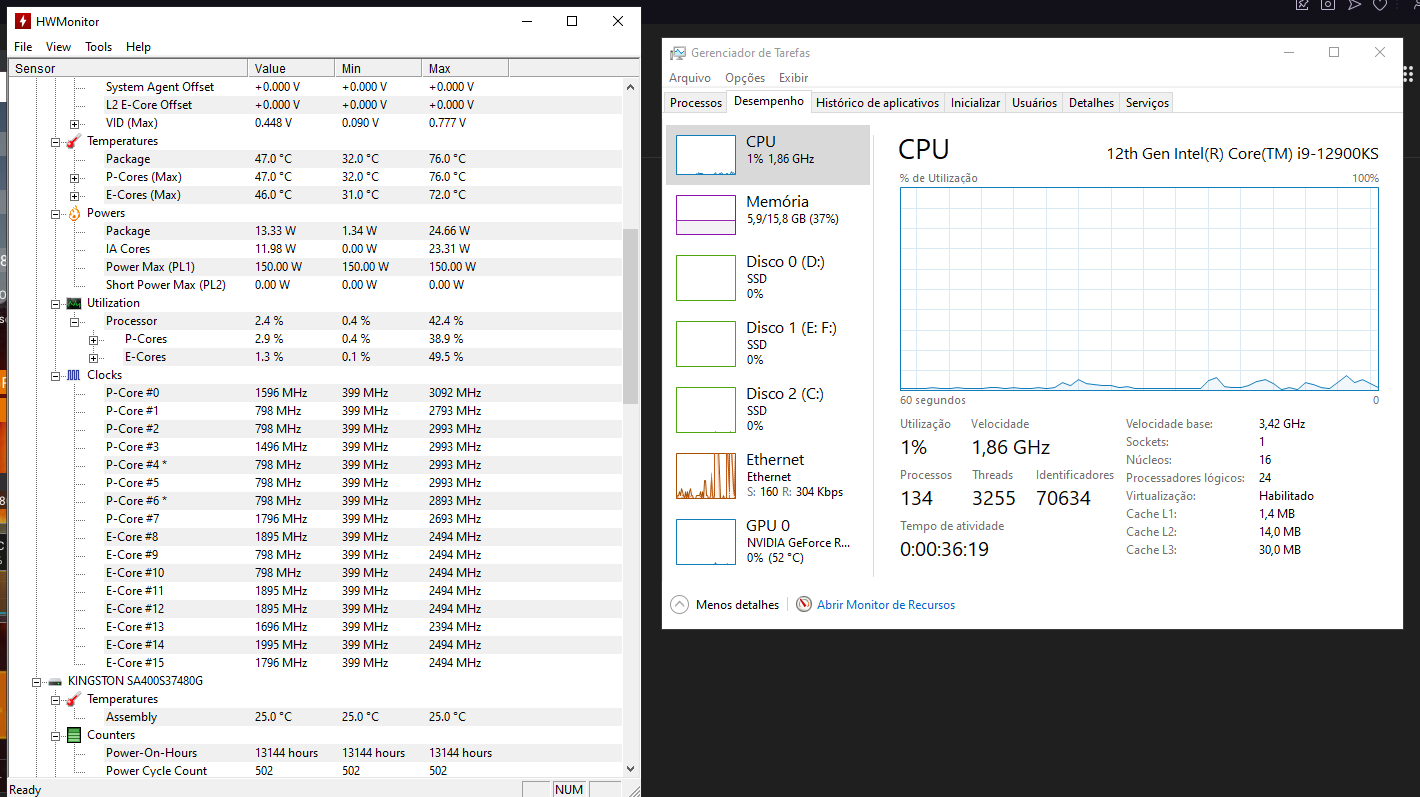This screenshot has width=1420, height=797.
Task: Click HWMonitor scrollbar up arrow
Action: [631, 87]
